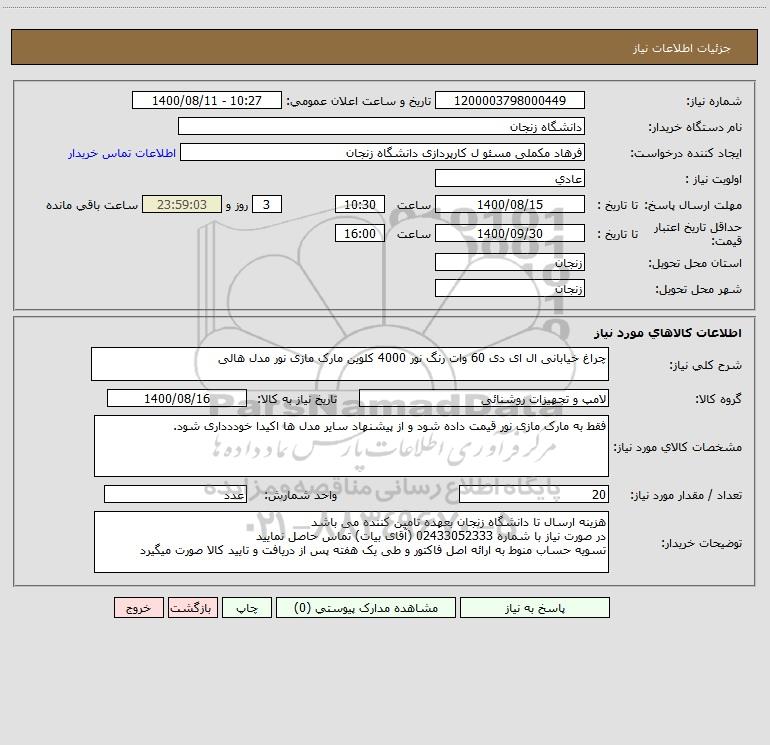Click the نام دستگاه خریدار label
770x745 pixels.
695,127
